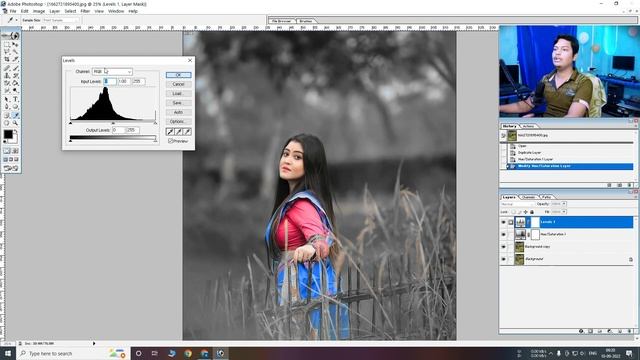Click the midtone input slider in Levels
Screen dimensions: 640x360
113,123
